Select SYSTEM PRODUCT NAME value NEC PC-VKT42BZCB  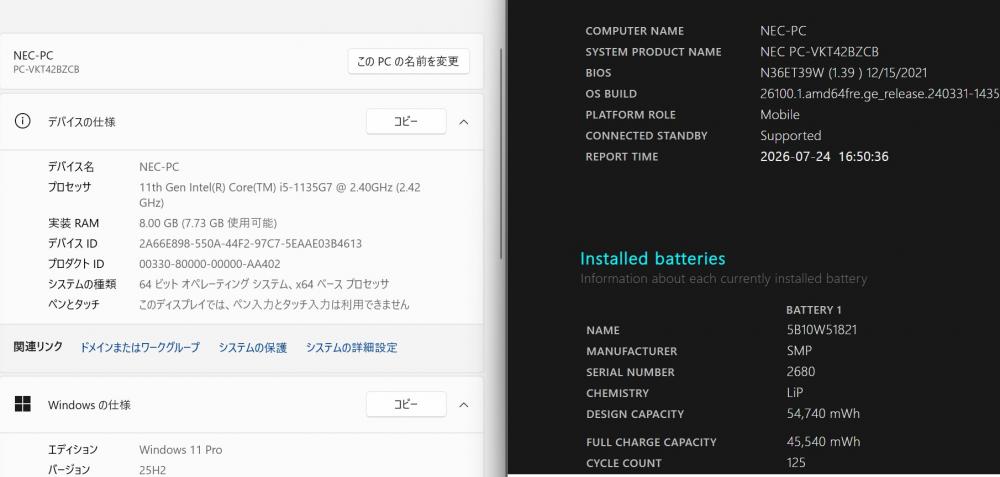point(819,52)
